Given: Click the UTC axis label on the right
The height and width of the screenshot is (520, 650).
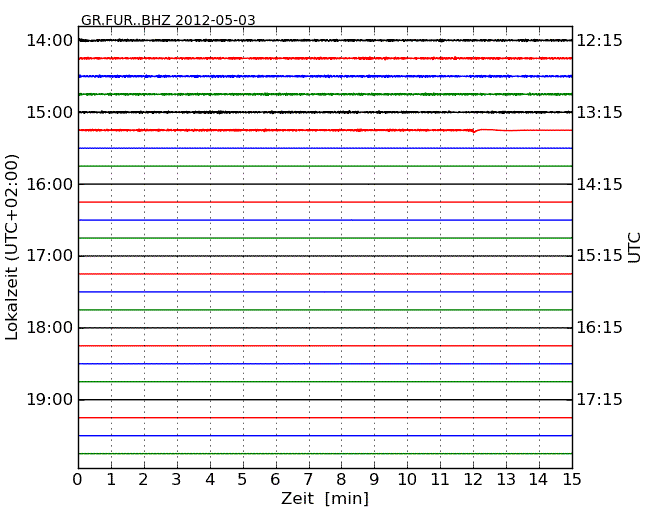Looking at the screenshot, I should click(634, 248).
